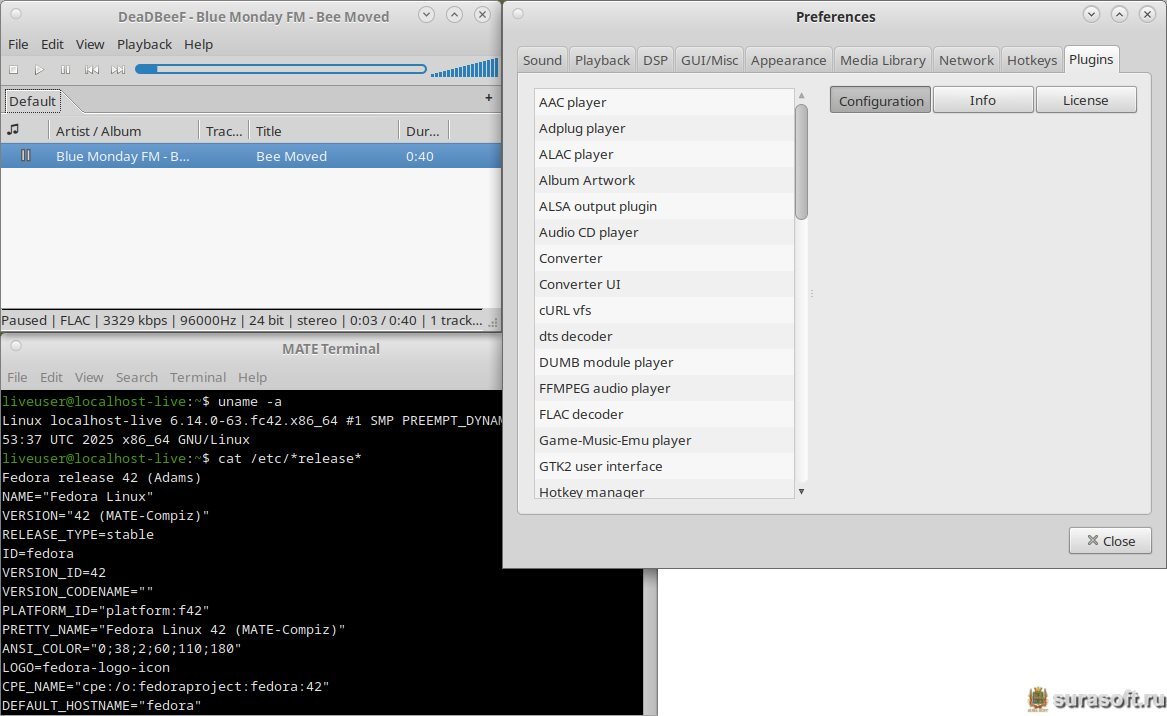Click the Stop button in DeaDBeeF toolbar
Screen dimensions: 1167x716
[x=13, y=70]
